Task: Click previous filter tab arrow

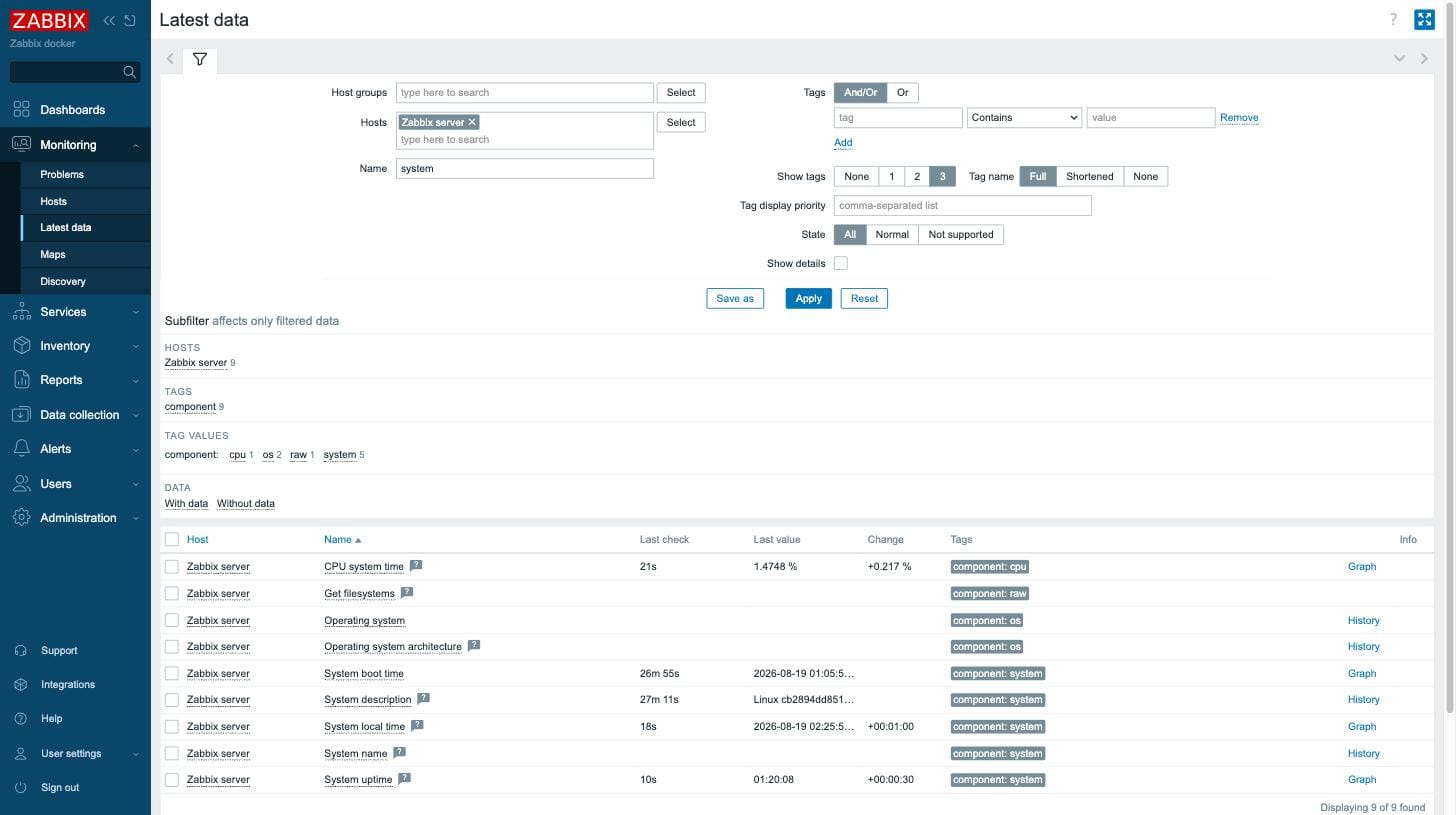Action: point(170,59)
